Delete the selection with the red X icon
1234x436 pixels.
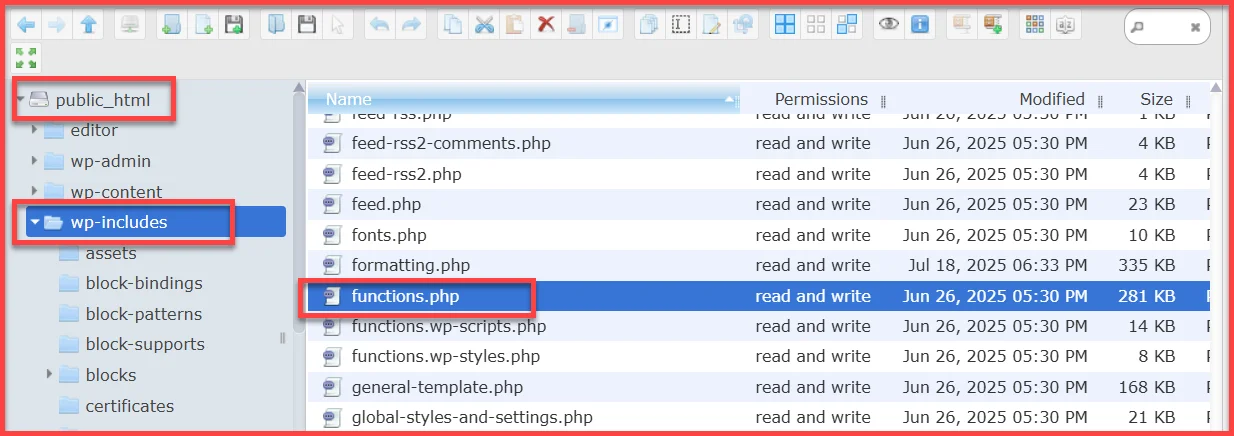545,24
